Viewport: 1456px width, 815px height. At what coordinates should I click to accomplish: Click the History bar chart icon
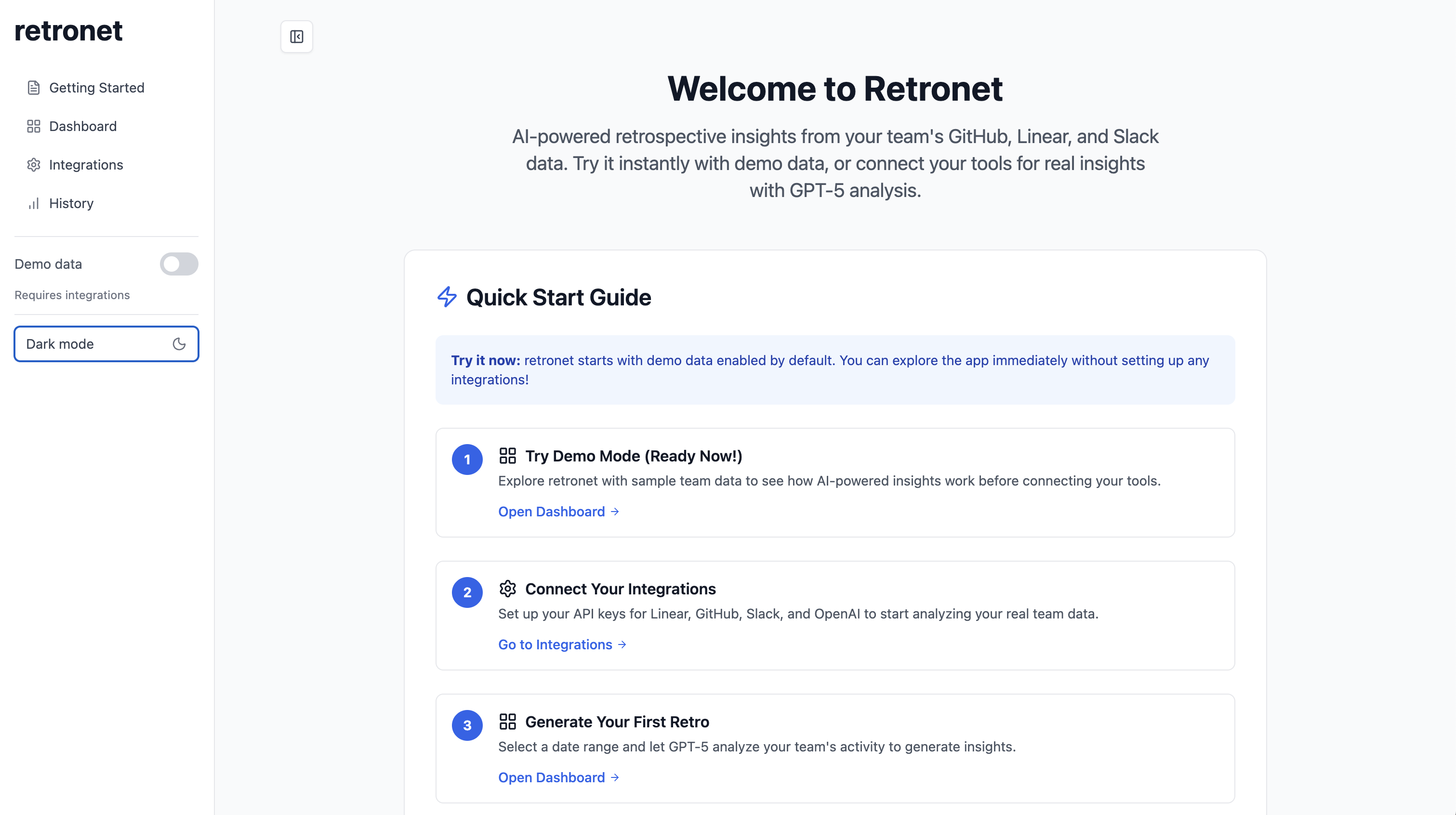(33, 203)
